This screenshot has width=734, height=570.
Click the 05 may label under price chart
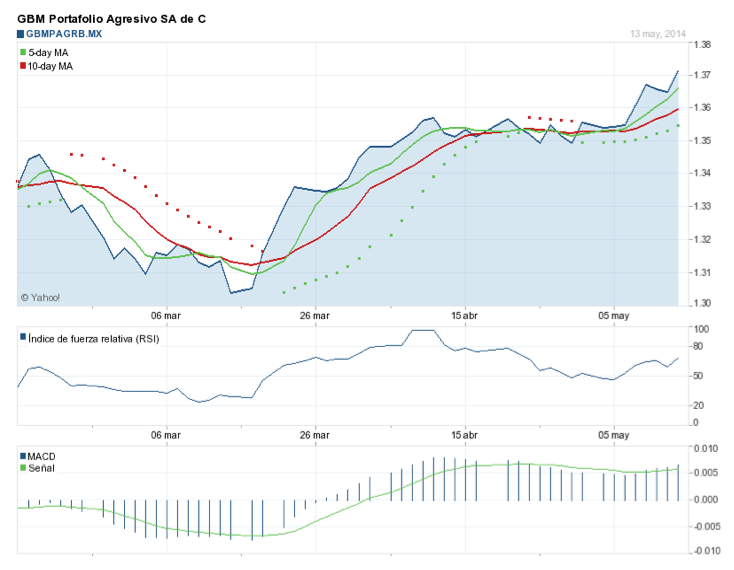tap(614, 316)
